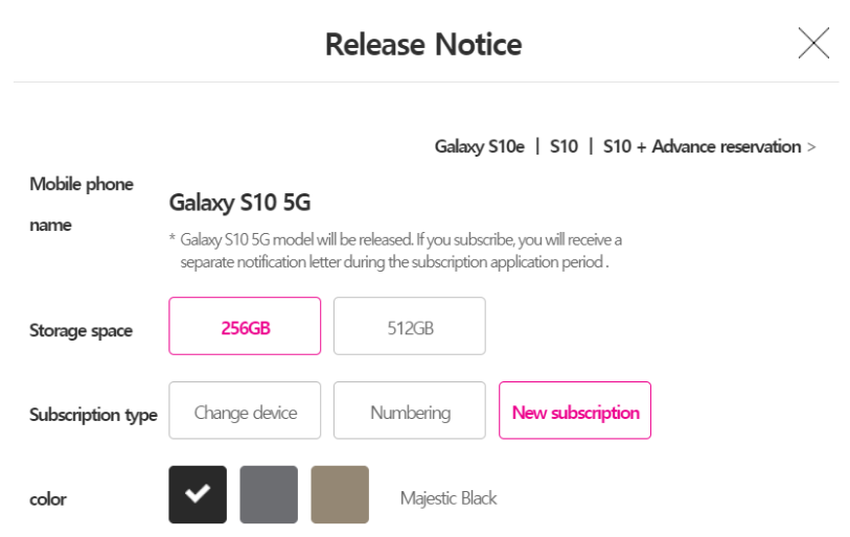
Task: Click the middle S10 link between separators
Action: click(x=564, y=147)
